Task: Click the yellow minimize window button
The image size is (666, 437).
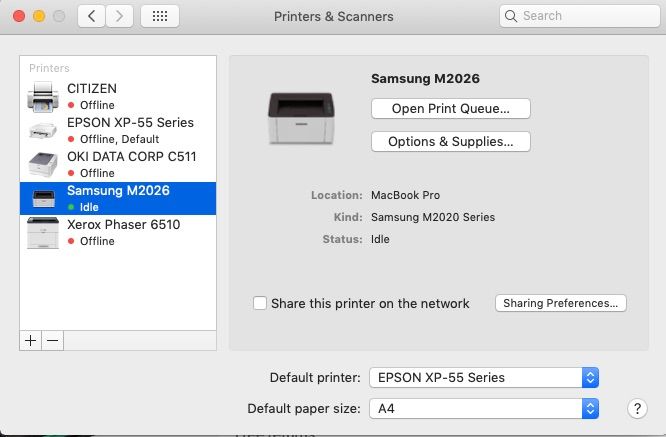Action: pos(39,16)
